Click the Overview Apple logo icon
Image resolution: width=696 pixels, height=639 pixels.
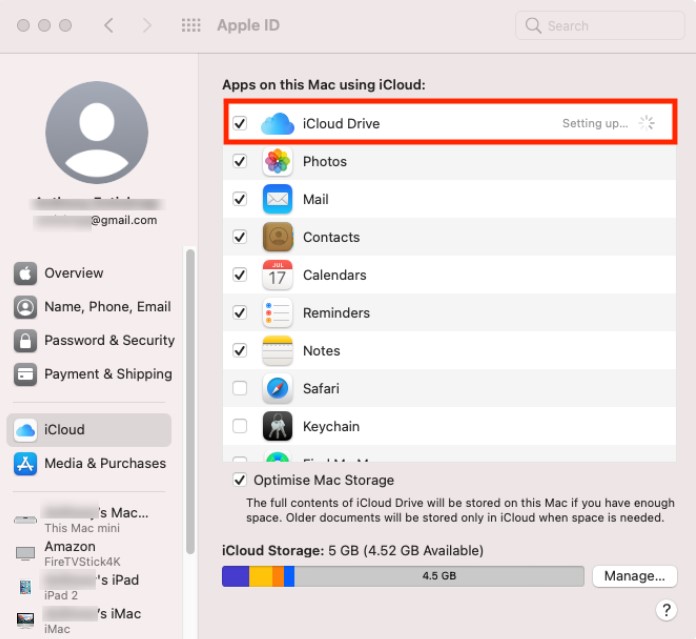pos(25,273)
